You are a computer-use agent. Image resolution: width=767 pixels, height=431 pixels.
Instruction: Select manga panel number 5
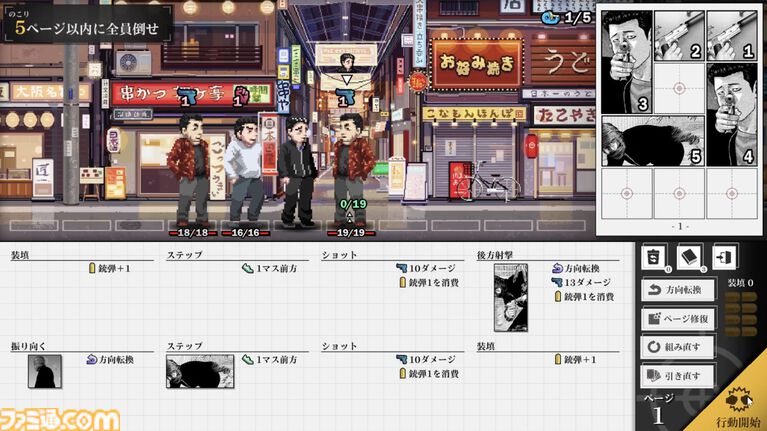click(650, 139)
